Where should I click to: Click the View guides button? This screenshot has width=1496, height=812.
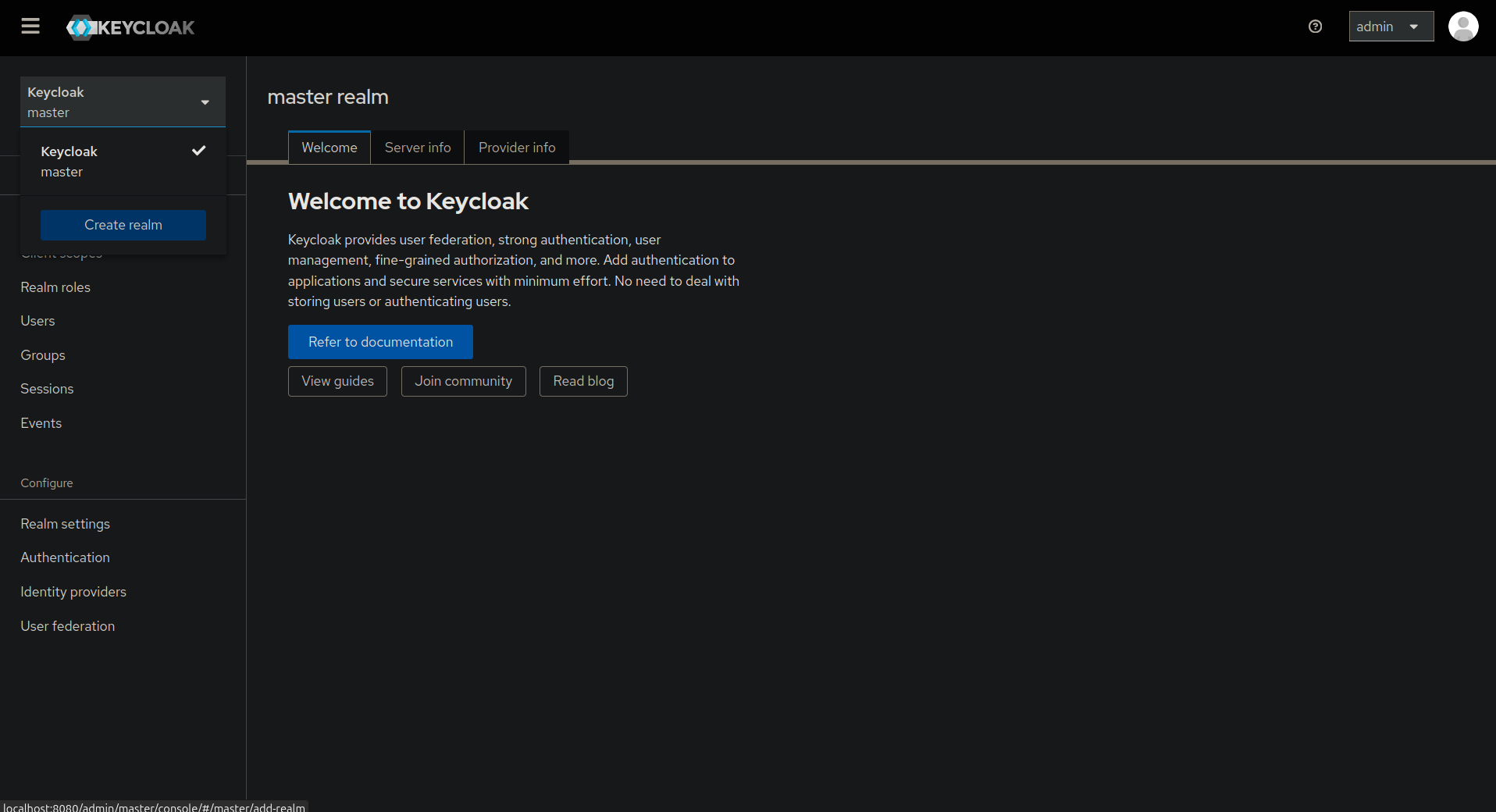click(337, 381)
